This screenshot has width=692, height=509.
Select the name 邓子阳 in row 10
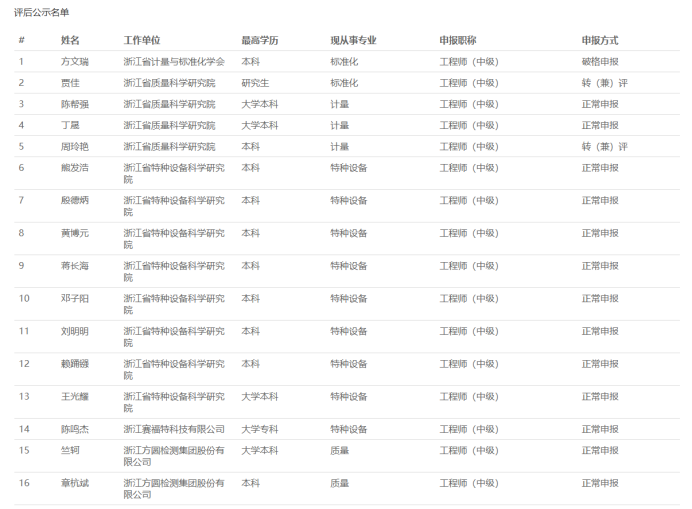coord(74,299)
